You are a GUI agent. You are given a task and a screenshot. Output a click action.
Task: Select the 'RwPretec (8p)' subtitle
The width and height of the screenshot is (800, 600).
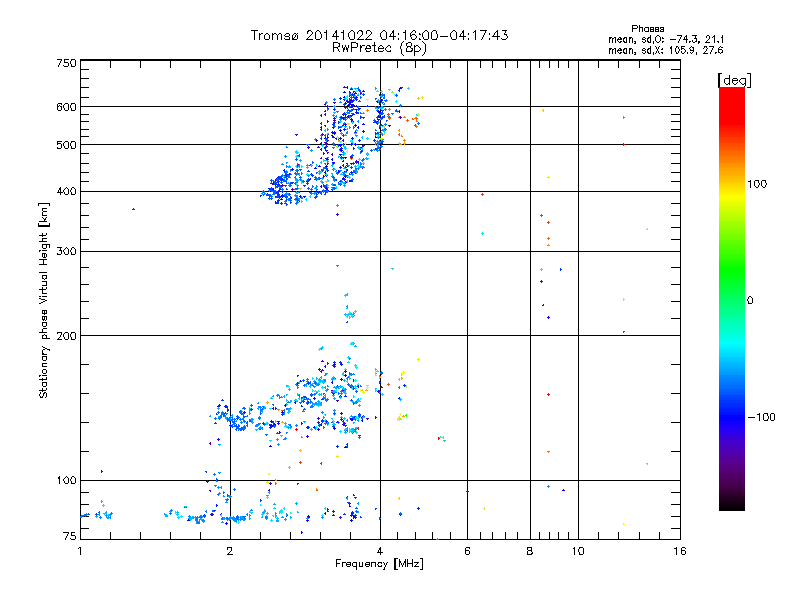pos(379,48)
